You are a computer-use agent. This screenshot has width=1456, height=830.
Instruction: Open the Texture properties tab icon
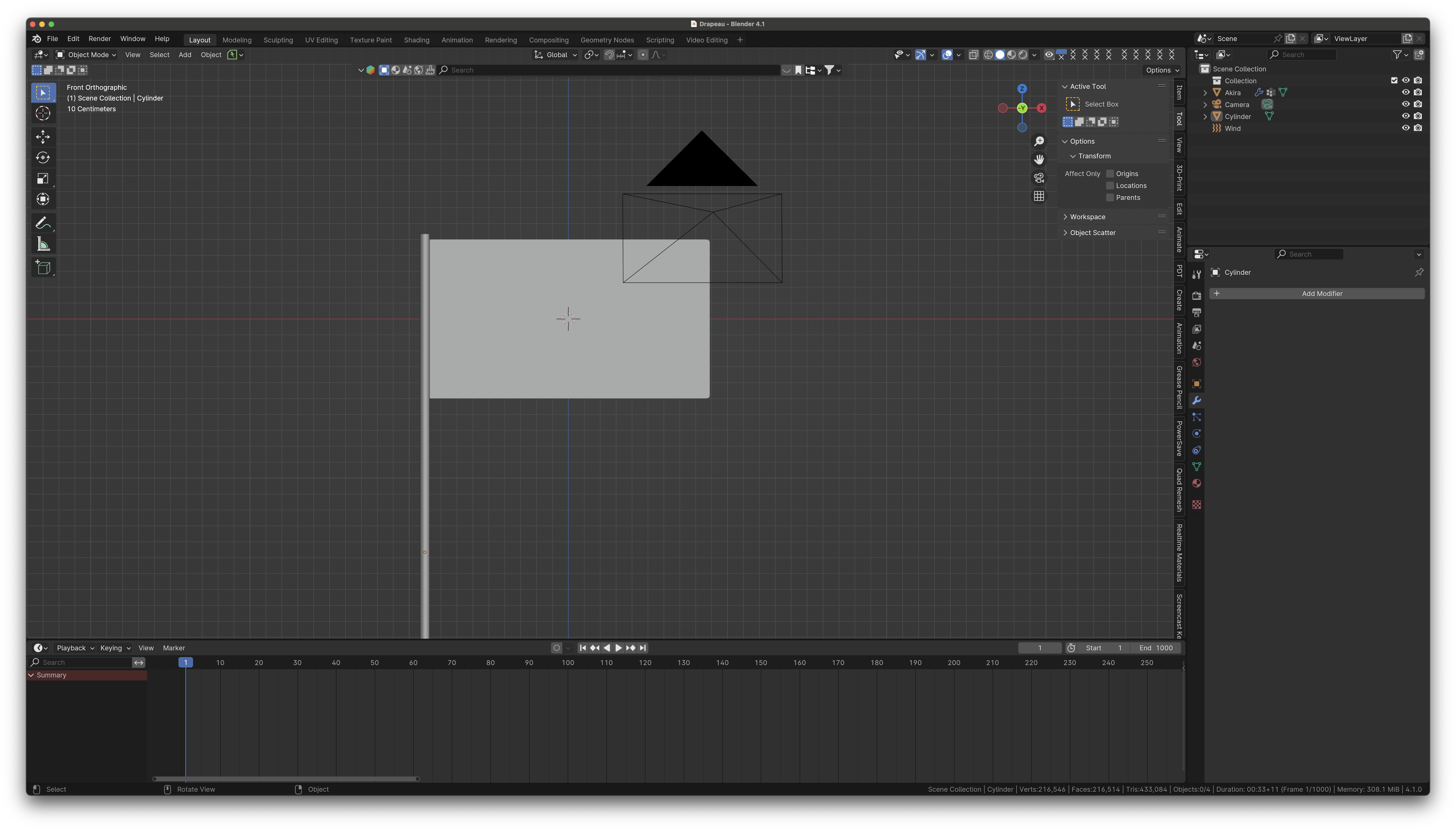1197,505
